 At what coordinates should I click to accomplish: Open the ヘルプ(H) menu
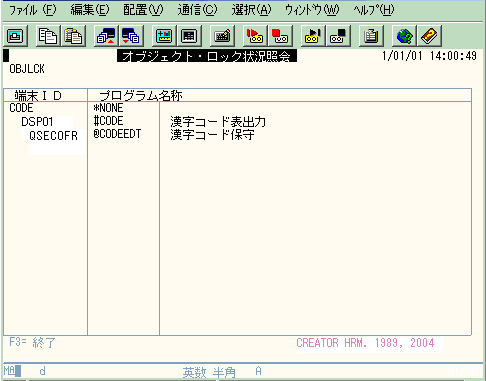click(374, 10)
